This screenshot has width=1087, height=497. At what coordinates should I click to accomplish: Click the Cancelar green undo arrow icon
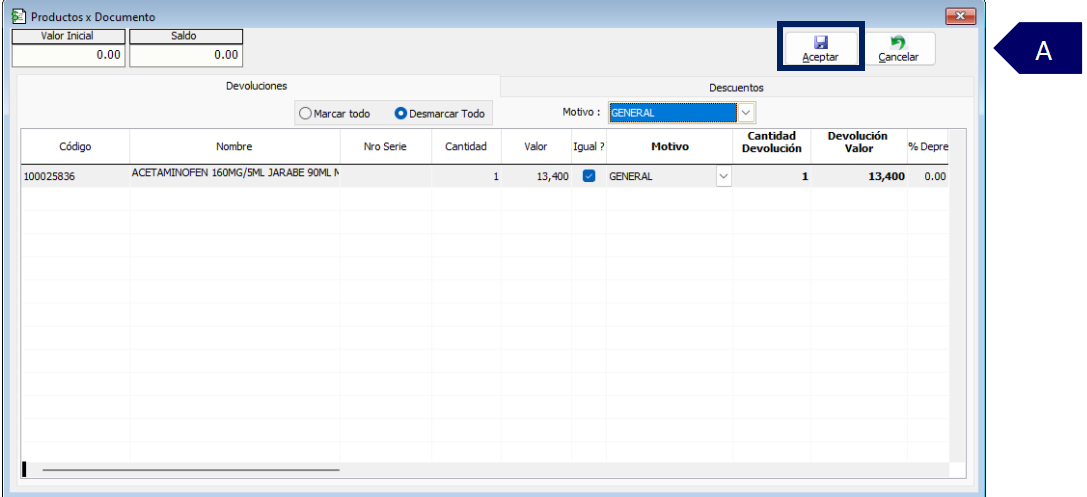coord(898,43)
